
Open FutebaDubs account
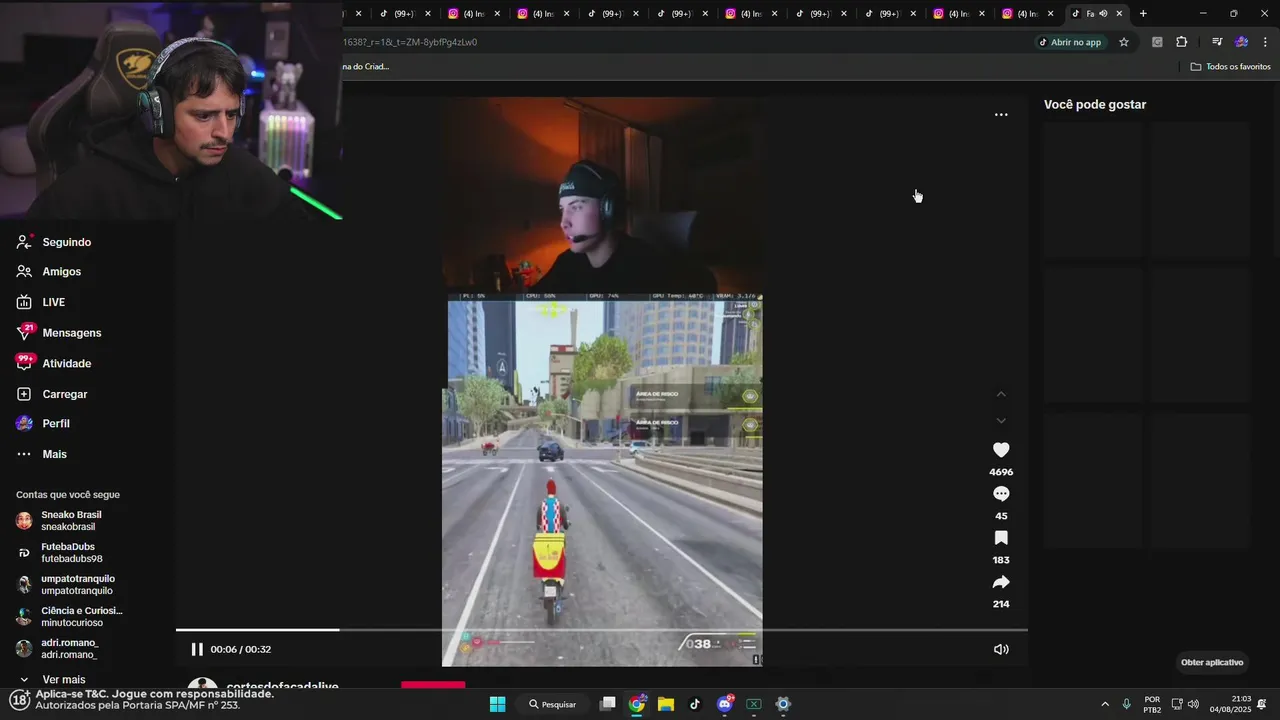pyautogui.click(x=60, y=553)
